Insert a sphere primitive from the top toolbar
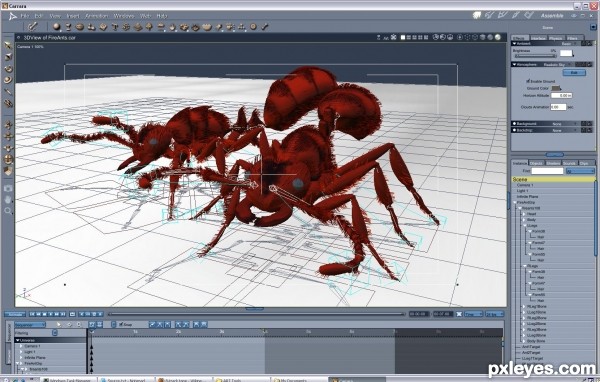 click(57, 27)
